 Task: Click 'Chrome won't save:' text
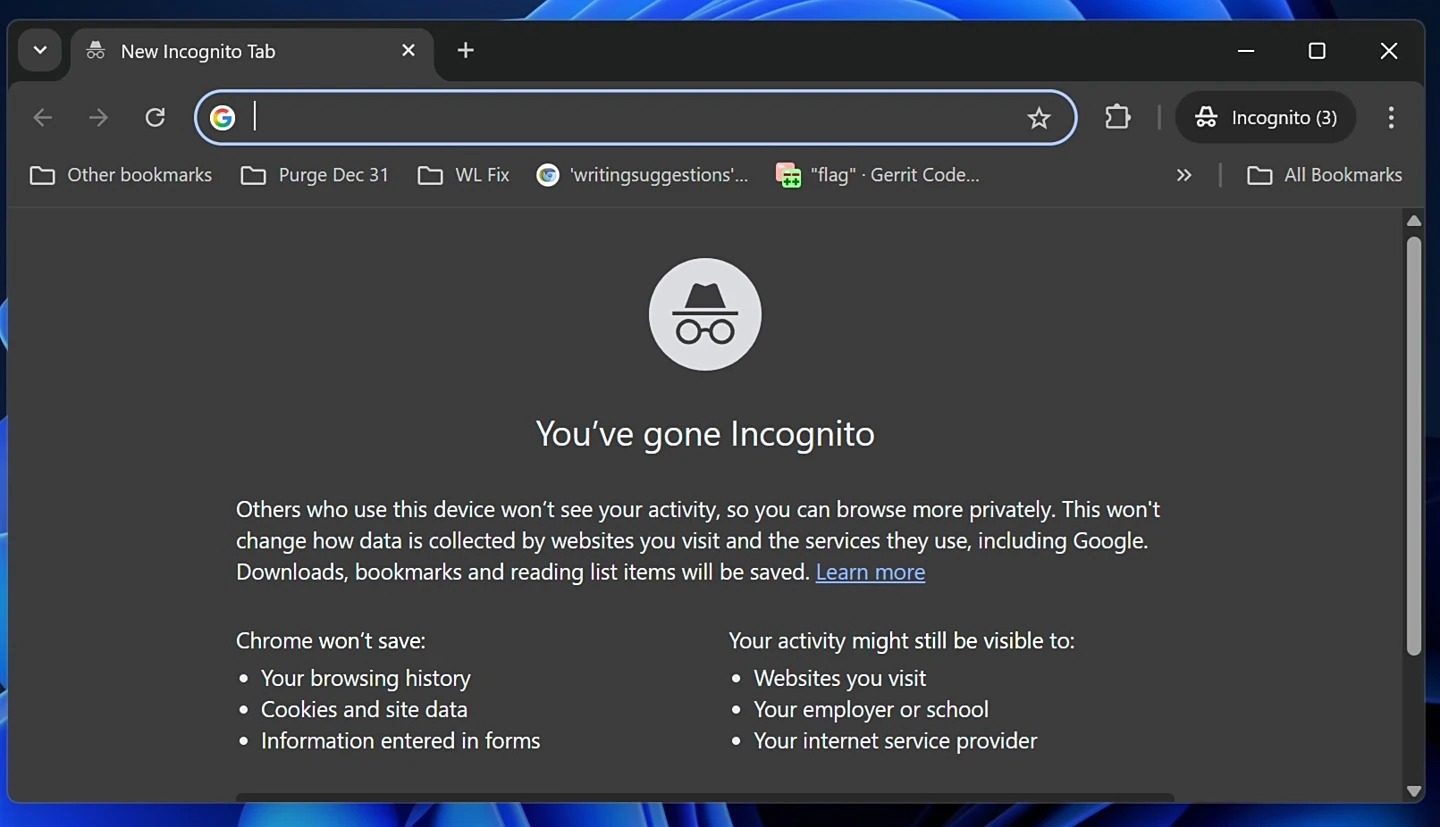331,640
